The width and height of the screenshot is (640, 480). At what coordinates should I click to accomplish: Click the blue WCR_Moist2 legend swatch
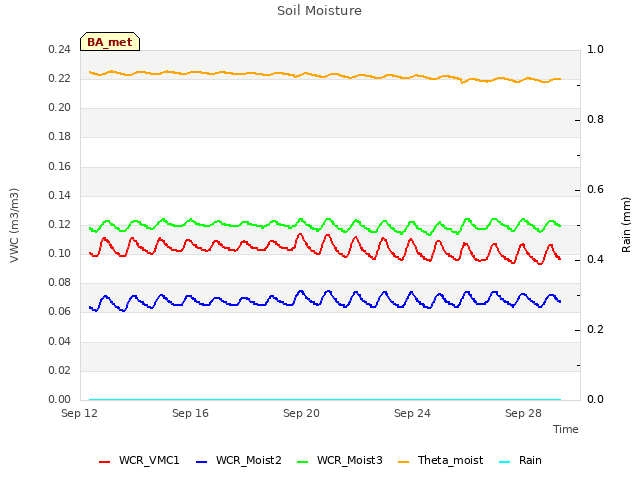[x=202, y=462]
